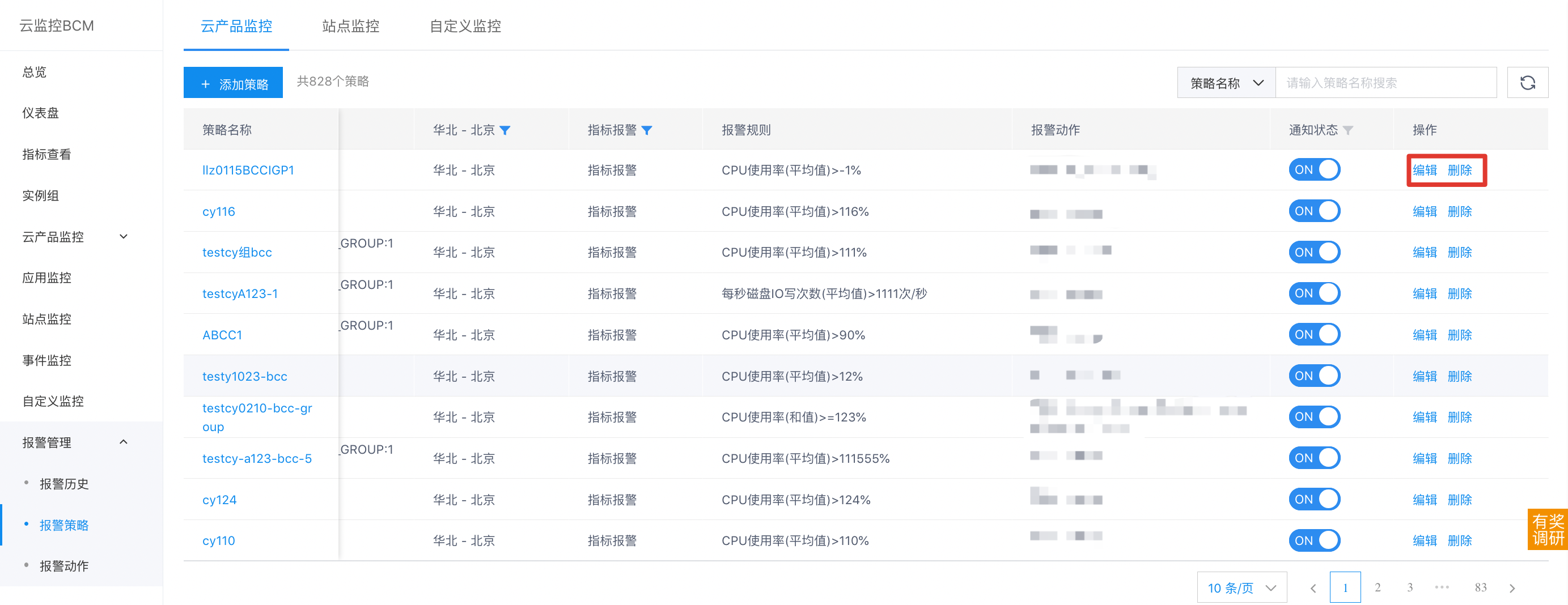Select current page 1 button
1568x605 pixels.
pos(1345,587)
